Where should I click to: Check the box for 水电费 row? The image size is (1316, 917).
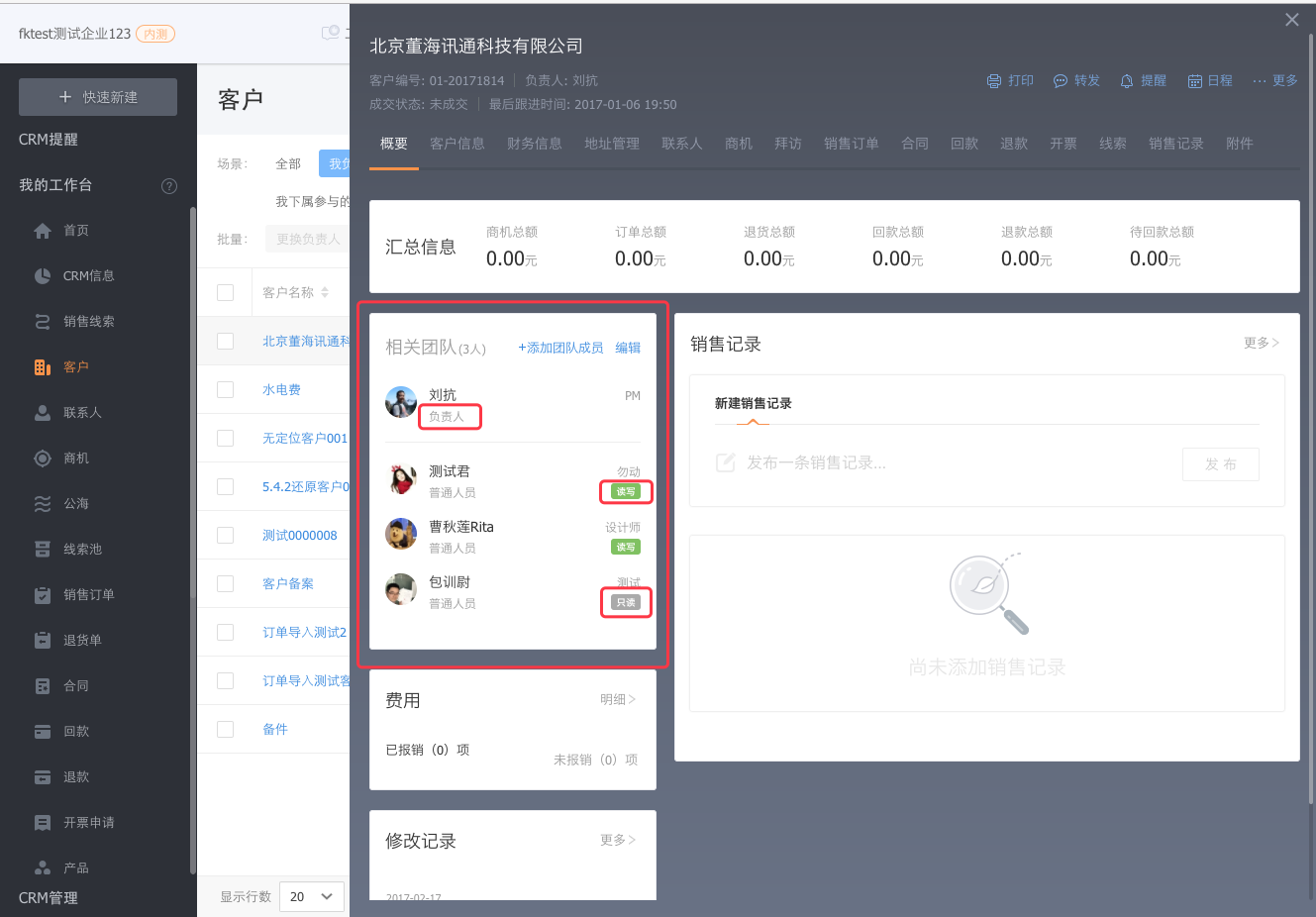point(226,390)
